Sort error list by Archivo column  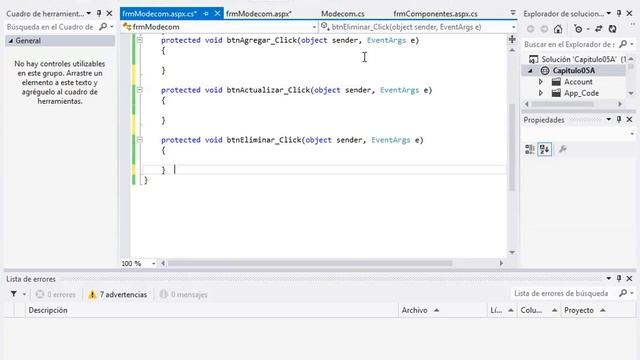(442, 310)
